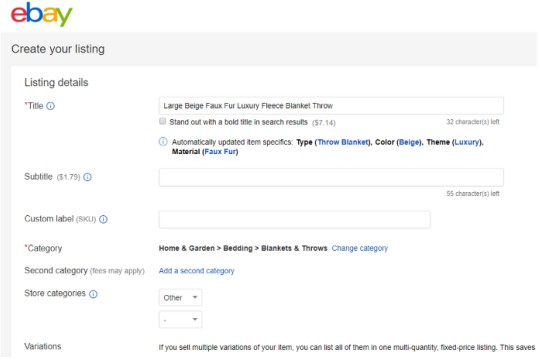The image size is (540, 363).
Task: Open the Title info icon
Action: [51, 106]
